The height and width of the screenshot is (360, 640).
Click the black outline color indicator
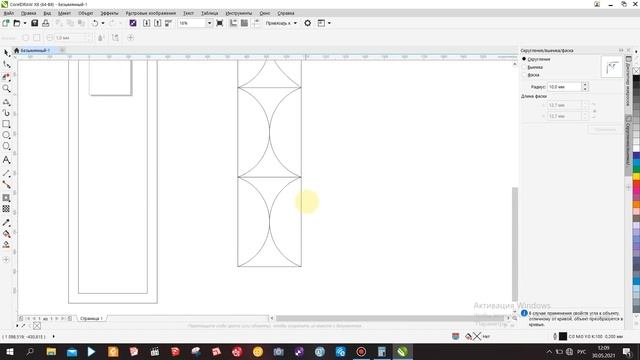pos(563,336)
